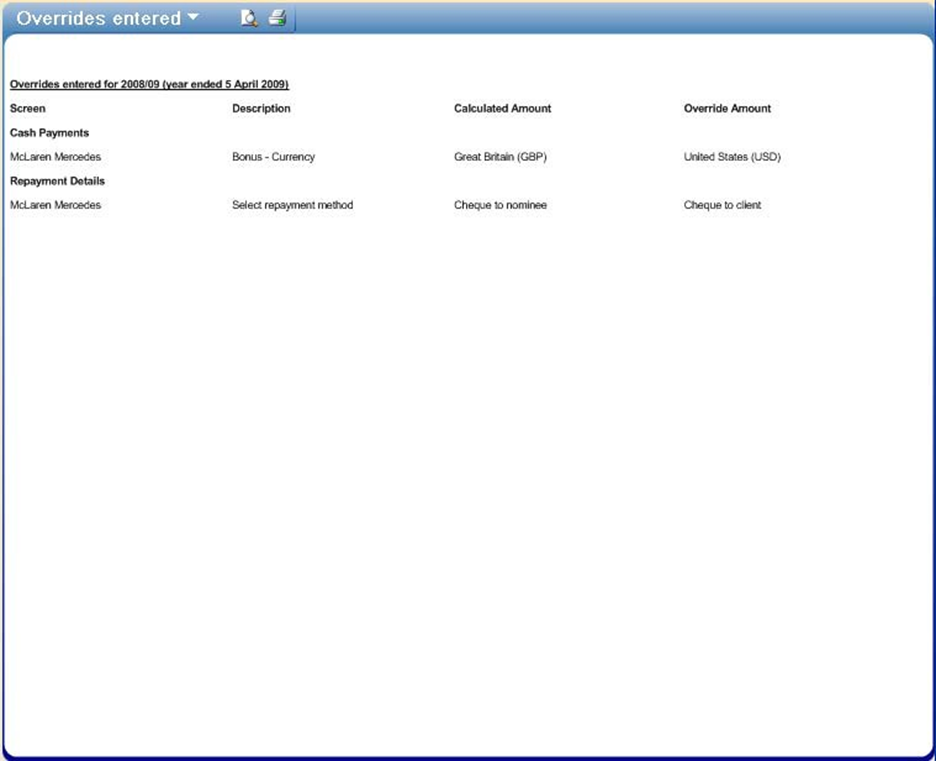Click the 'Great Britain (GBP)' value

(x=500, y=157)
